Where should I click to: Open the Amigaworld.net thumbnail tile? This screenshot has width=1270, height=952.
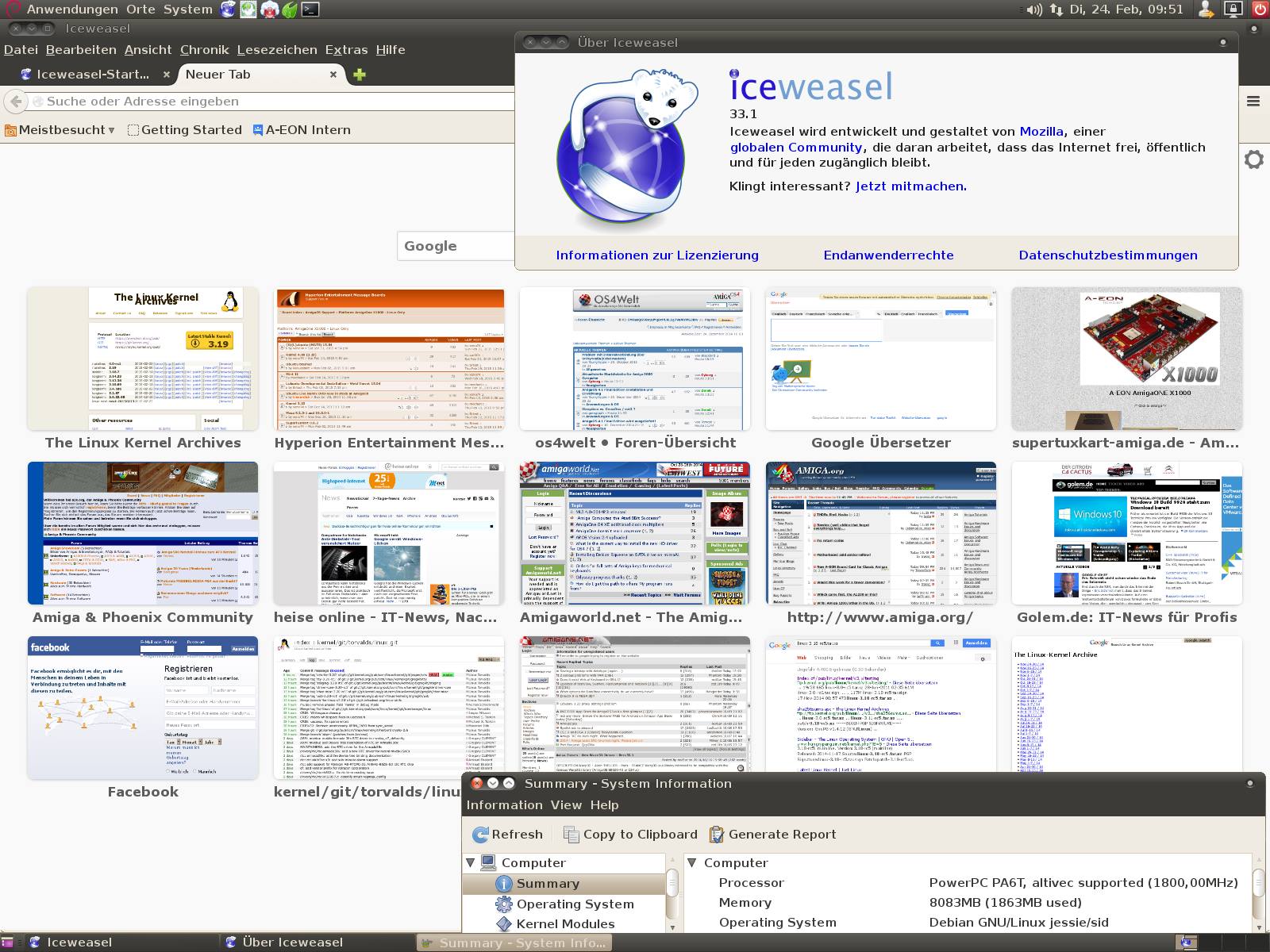pyautogui.click(x=634, y=533)
